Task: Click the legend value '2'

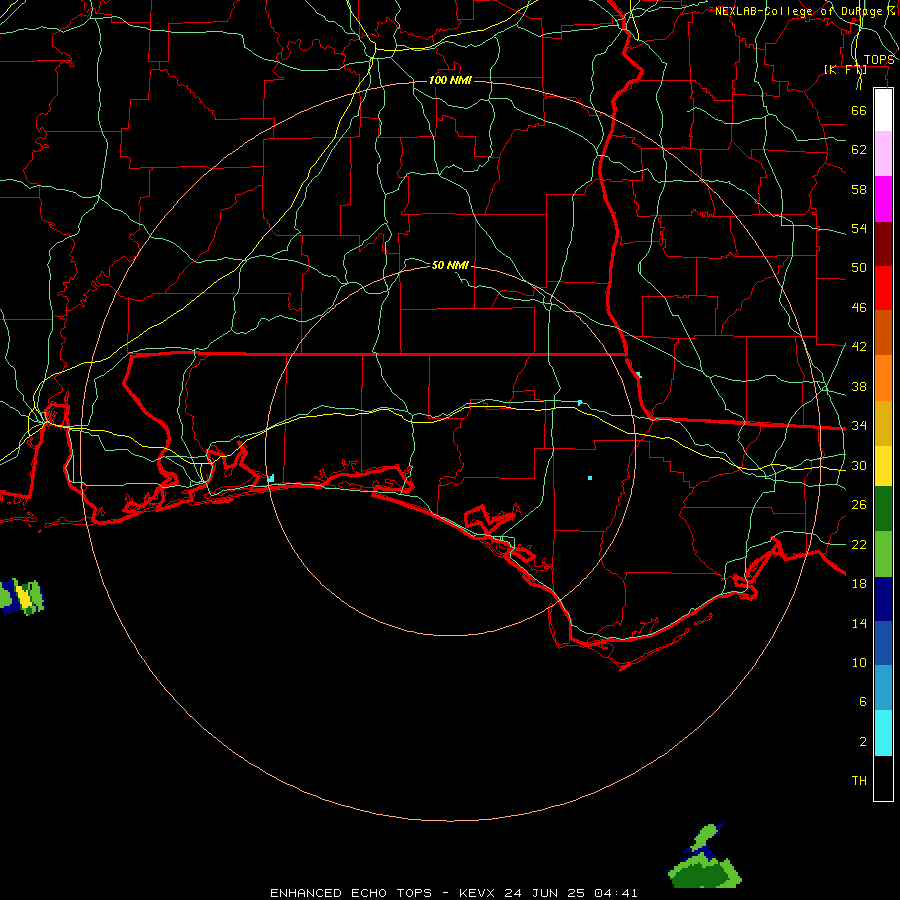Action: 862,742
